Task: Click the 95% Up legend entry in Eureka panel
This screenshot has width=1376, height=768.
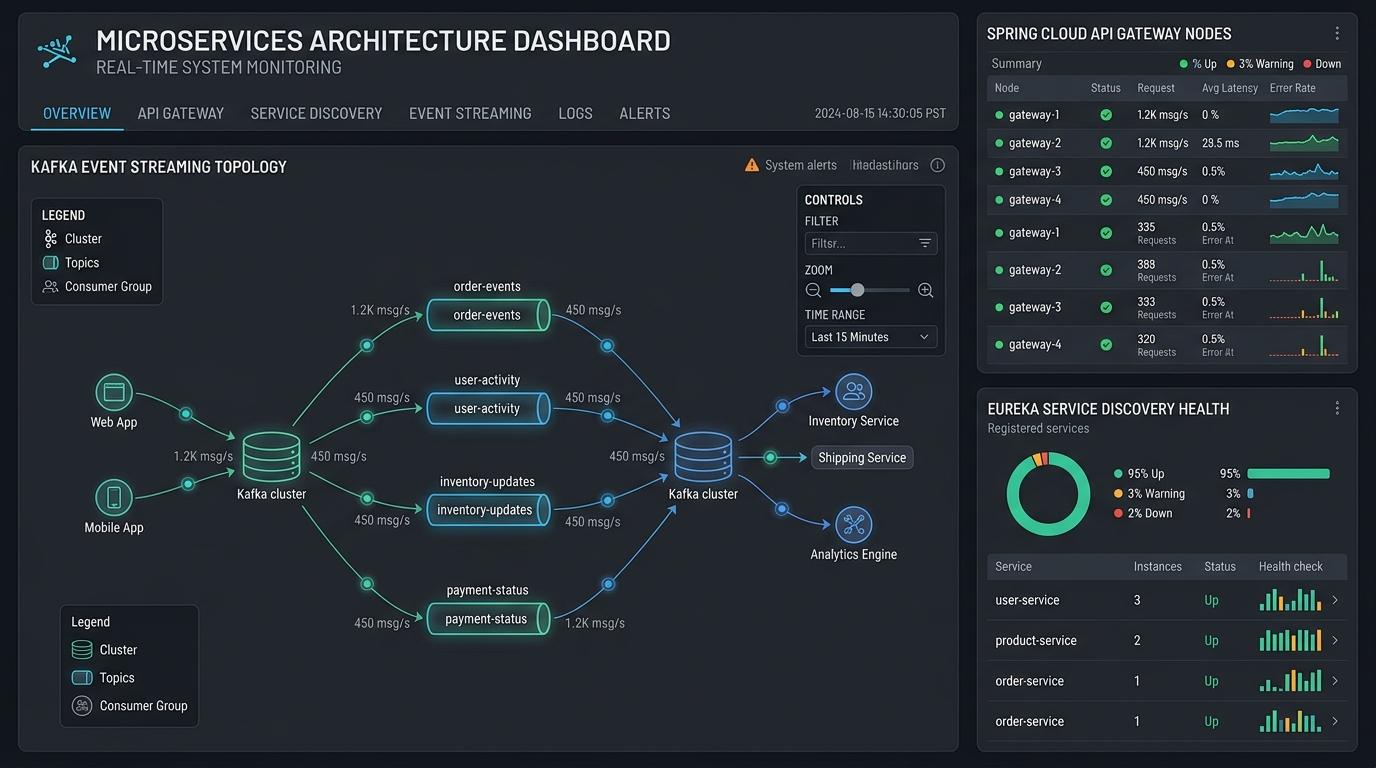Action: pyautogui.click(x=1139, y=473)
